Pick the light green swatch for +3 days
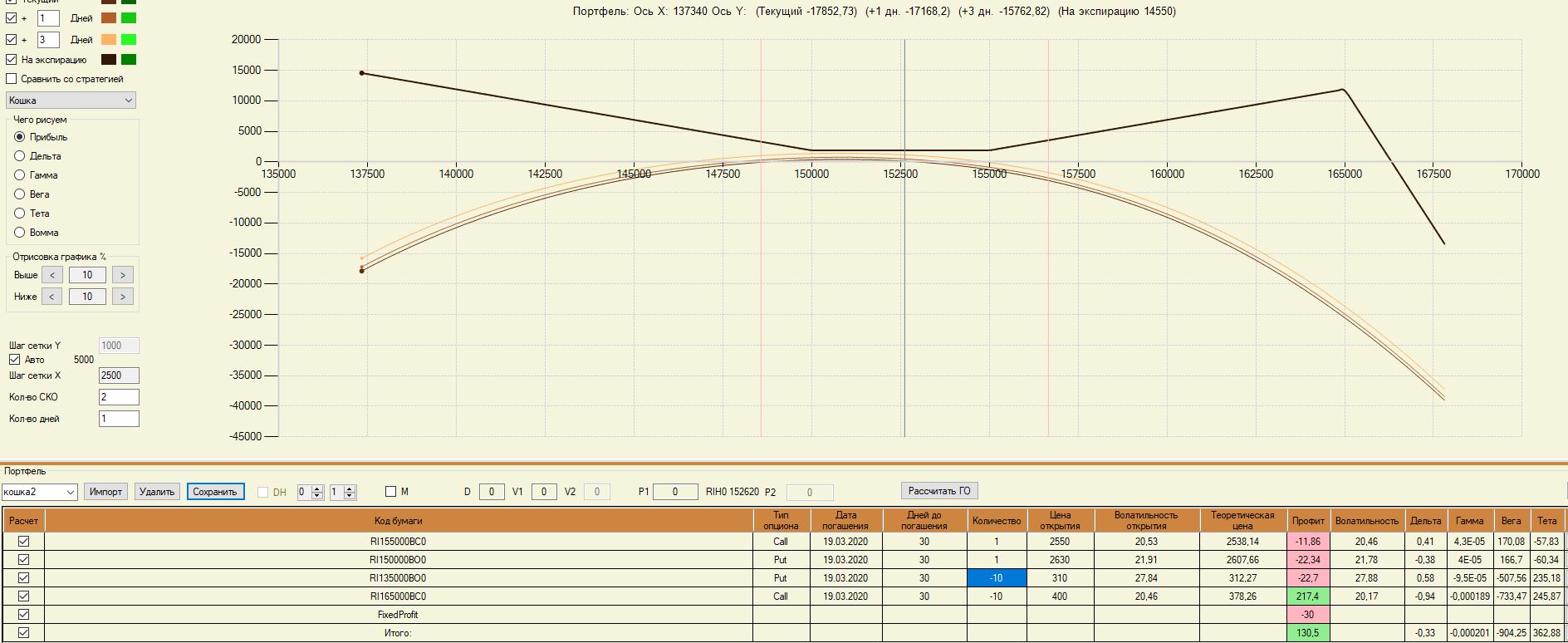Screen dimensions: 1568x643 click(129, 39)
